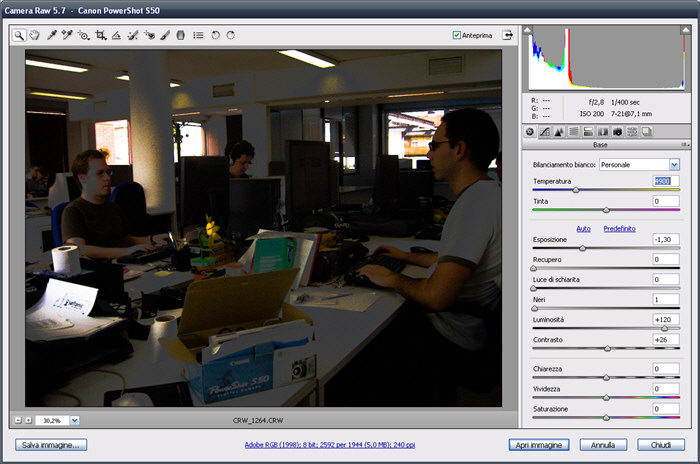Select the Hand tool

(34, 35)
